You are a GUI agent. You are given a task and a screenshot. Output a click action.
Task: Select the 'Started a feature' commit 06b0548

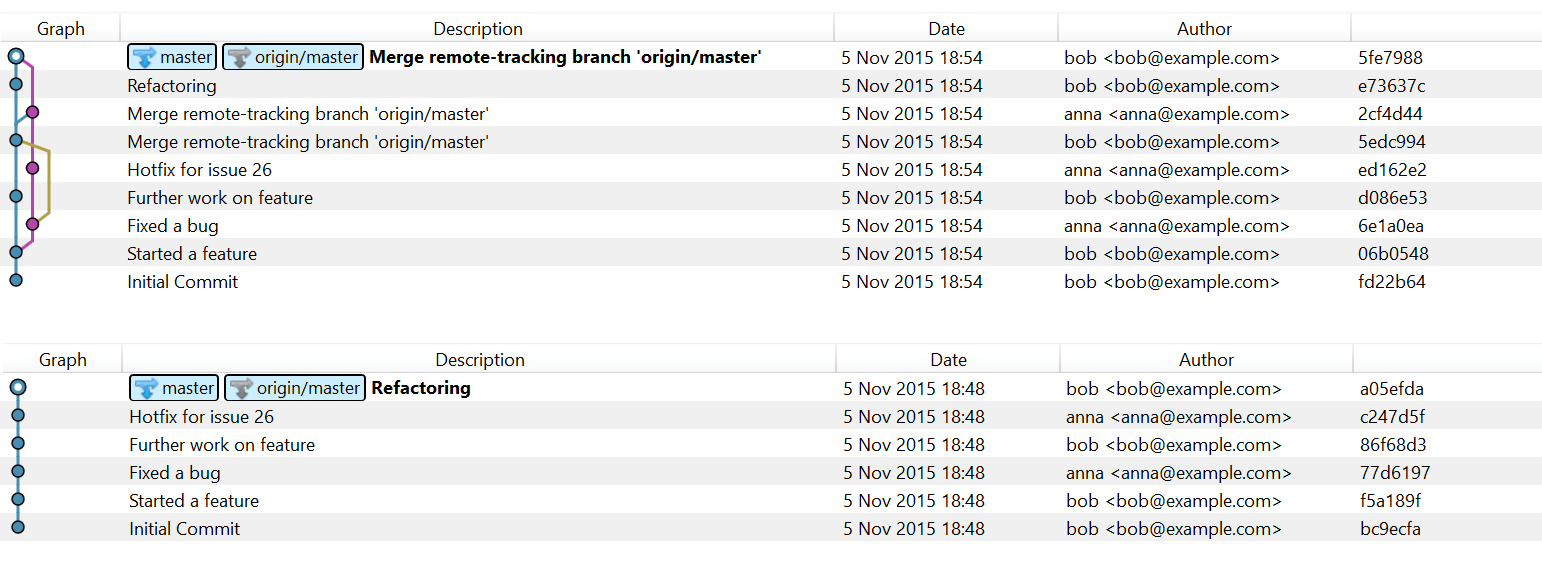[x=192, y=254]
